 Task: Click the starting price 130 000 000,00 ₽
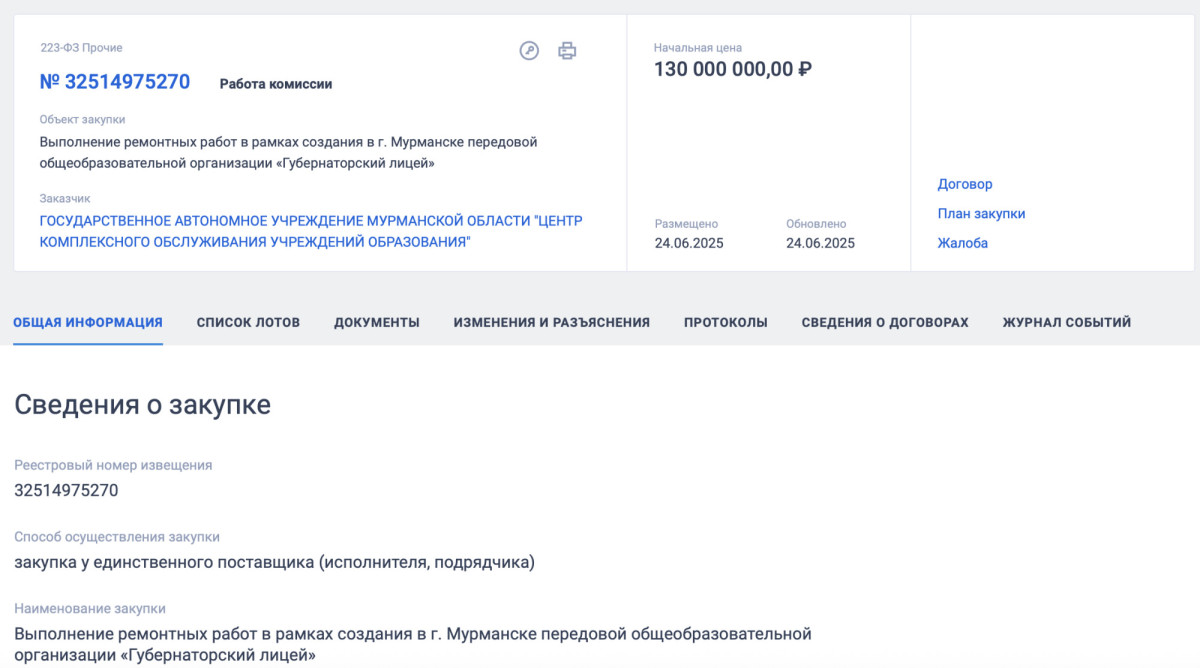coord(733,69)
